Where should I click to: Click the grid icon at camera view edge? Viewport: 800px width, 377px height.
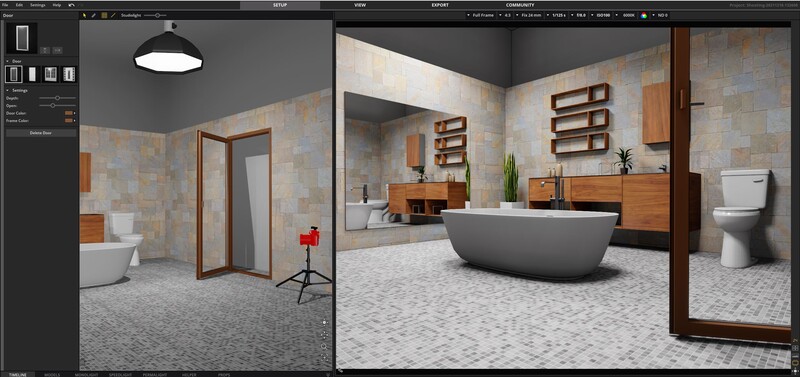(x=796, y=347)
